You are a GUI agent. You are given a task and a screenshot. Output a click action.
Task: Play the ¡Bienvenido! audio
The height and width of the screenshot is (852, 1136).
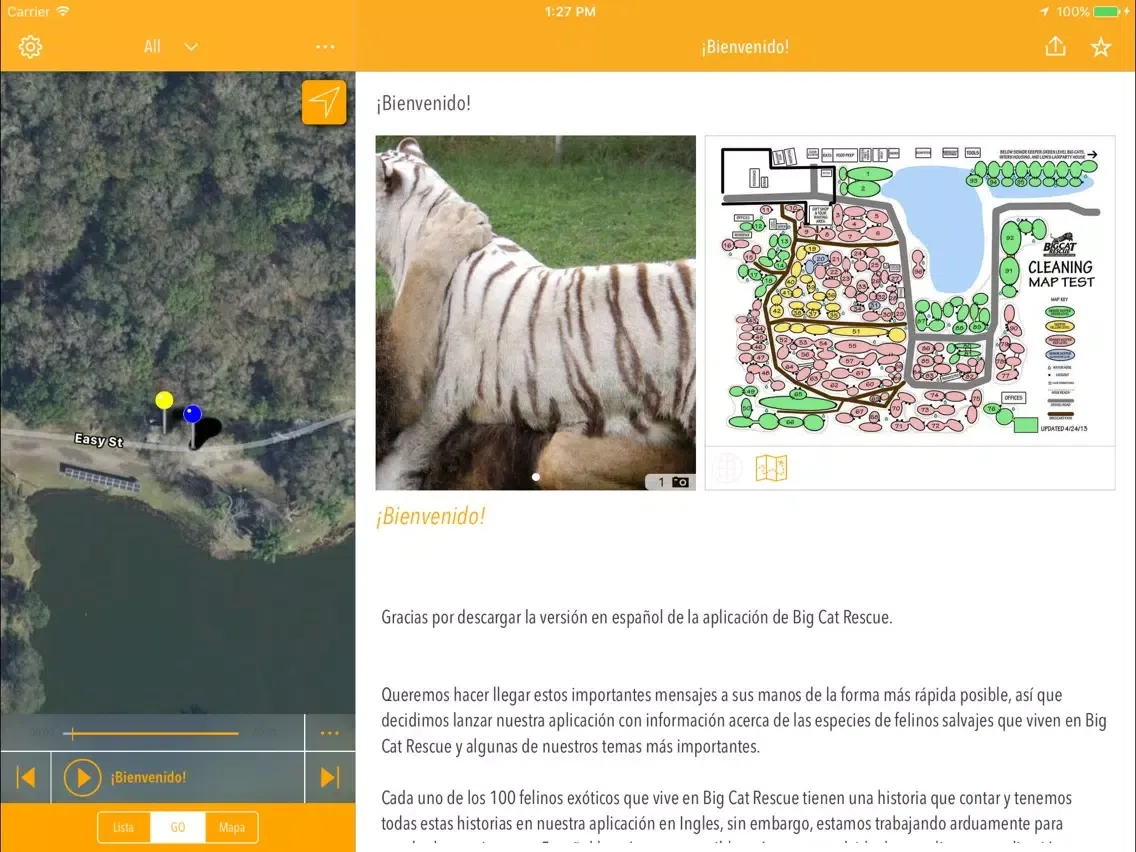coord(82,777)
